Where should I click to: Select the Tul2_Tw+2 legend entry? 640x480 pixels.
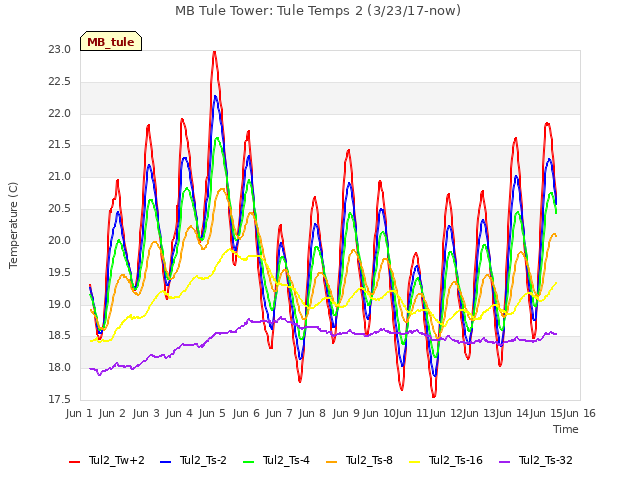[107, 460]
